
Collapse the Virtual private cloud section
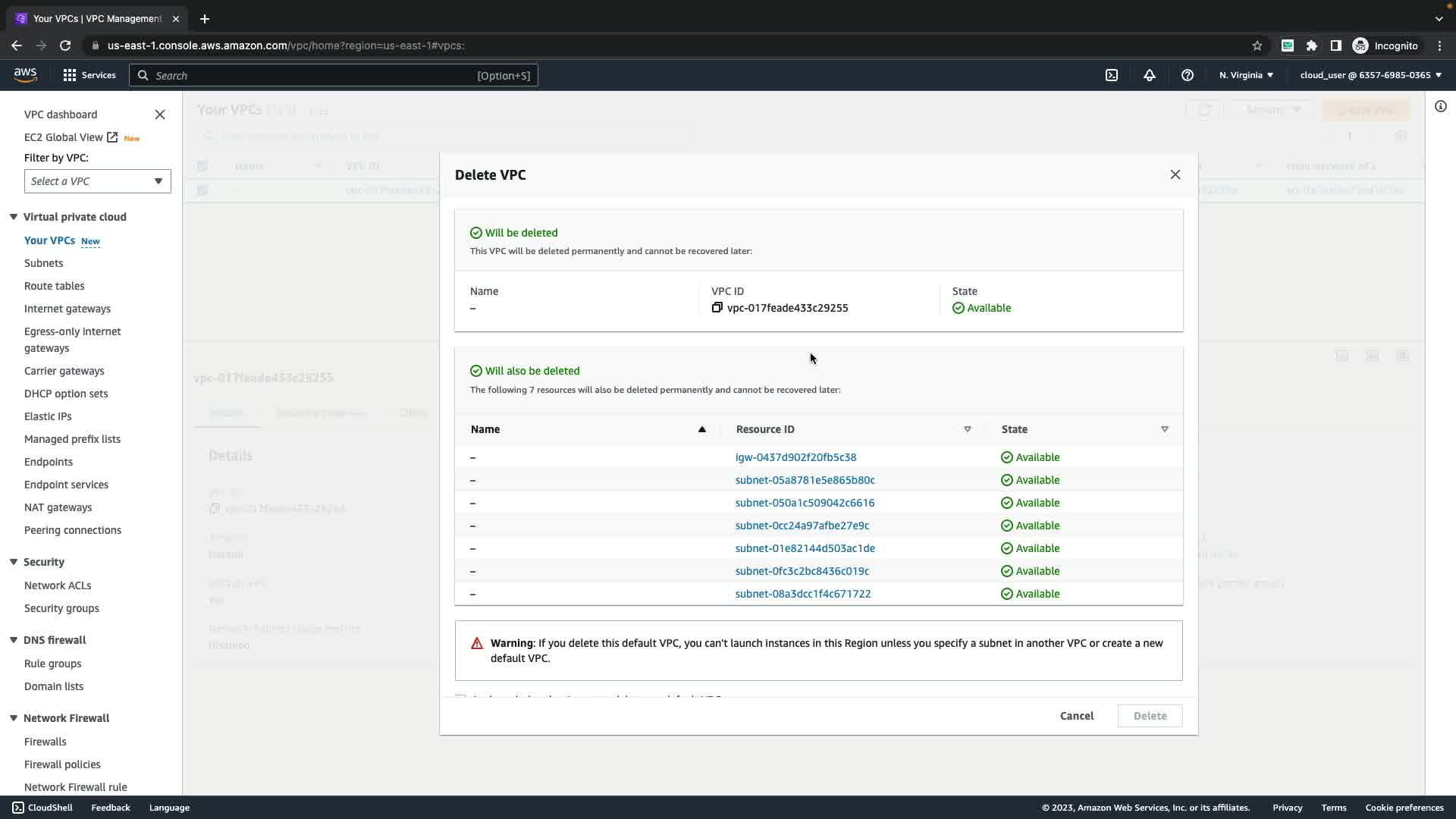14,217
